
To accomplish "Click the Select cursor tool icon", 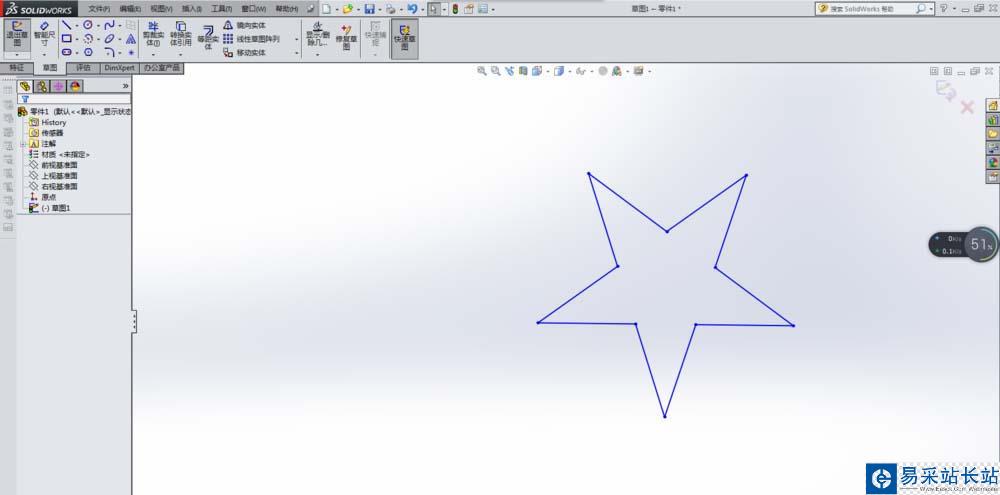I will coord(433,9).
